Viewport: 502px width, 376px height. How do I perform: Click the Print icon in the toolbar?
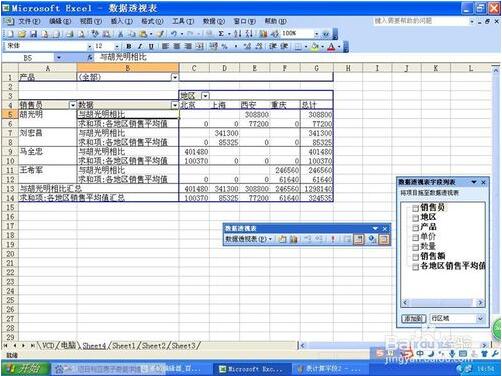[x=69, y=34]
